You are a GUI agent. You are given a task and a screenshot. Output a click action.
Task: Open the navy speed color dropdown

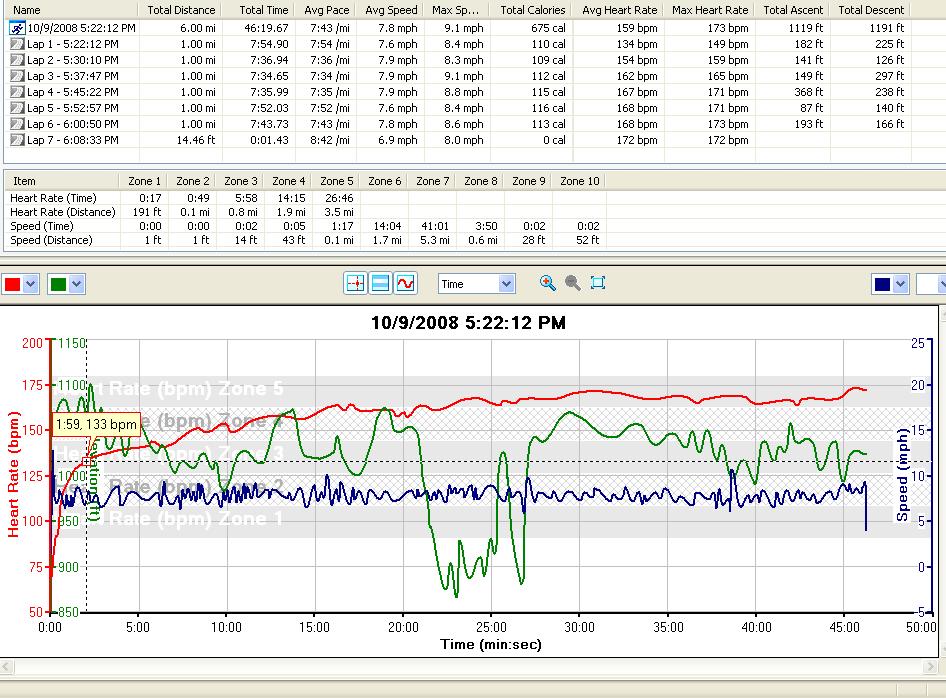[x=901, y=284]
